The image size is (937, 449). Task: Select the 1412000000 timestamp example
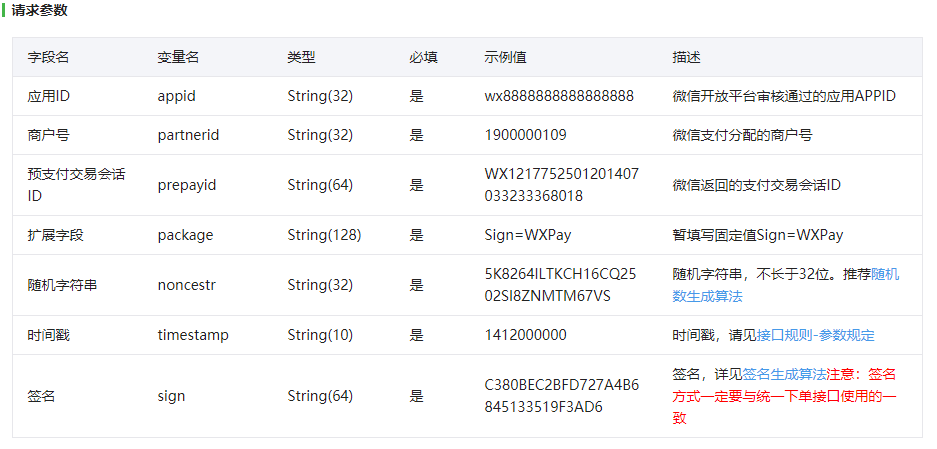coord(525,335)
